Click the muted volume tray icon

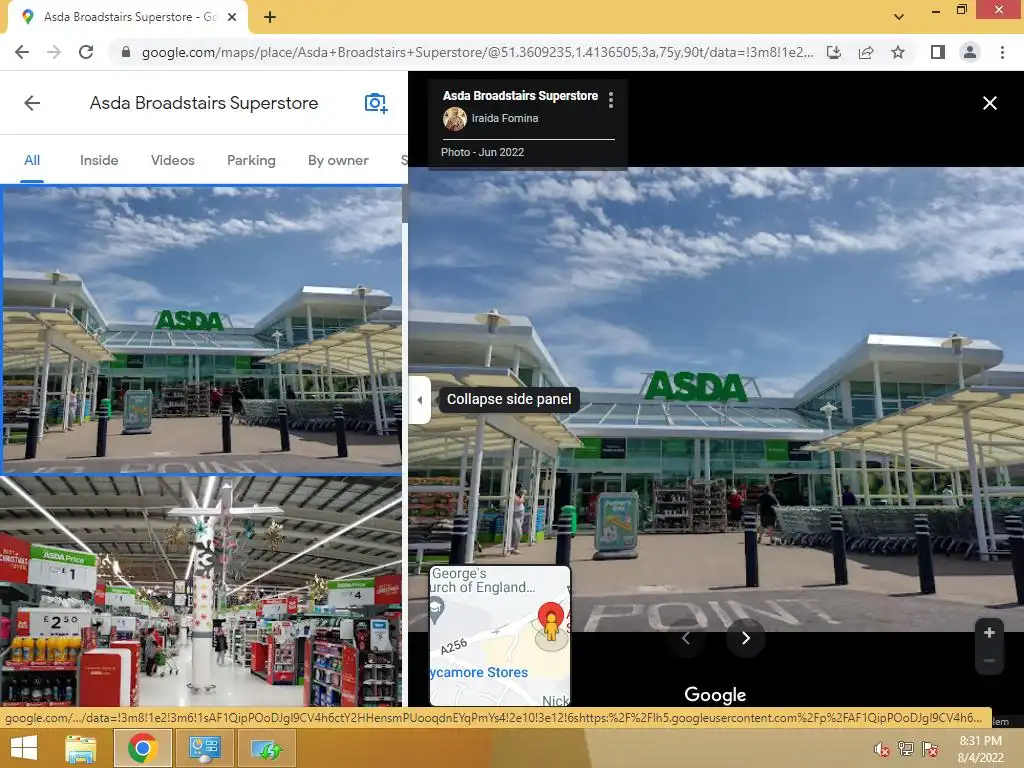(x=882, y=749)
